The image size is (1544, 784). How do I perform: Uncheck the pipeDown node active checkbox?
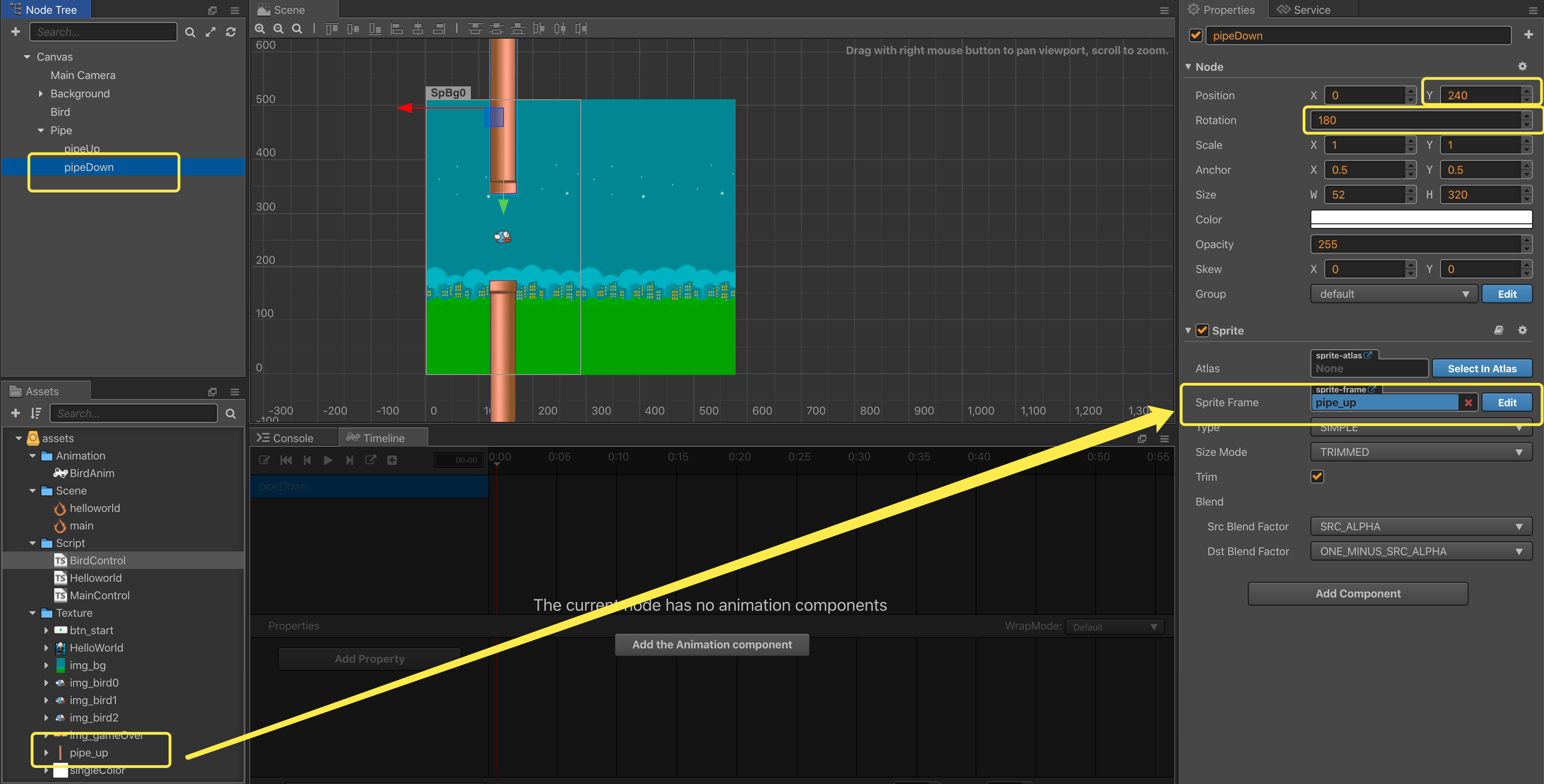tap(1196, 35)
